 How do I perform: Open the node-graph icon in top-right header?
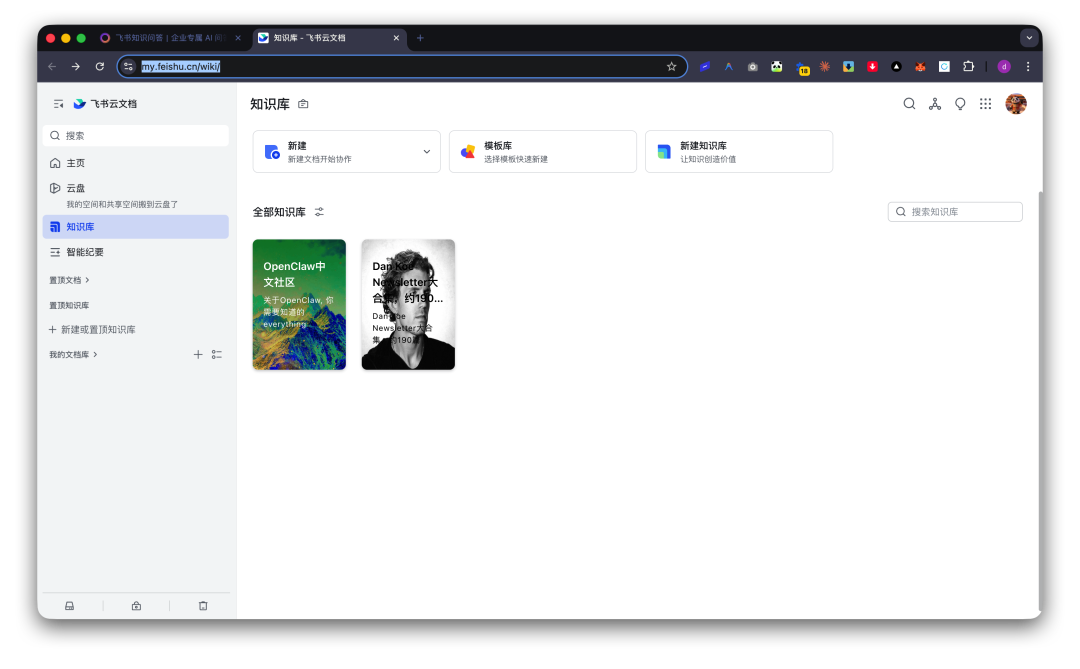935,104
